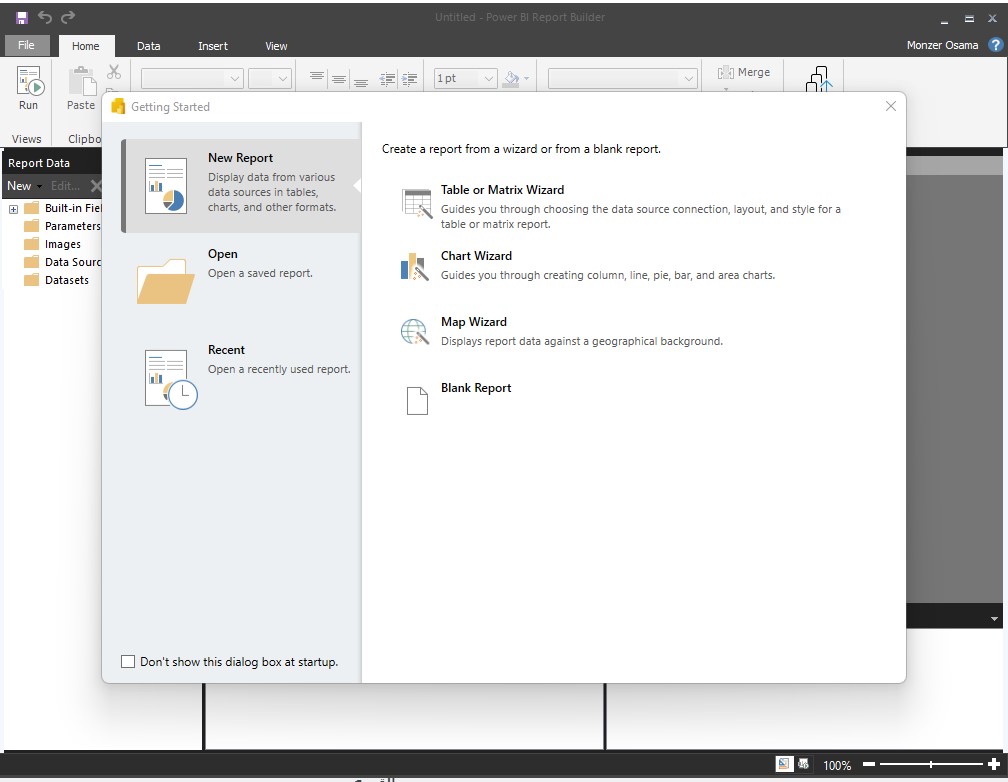Click the Save icon in title bar
Viewport: 1008px width, 782px height.
pos(22,17)
